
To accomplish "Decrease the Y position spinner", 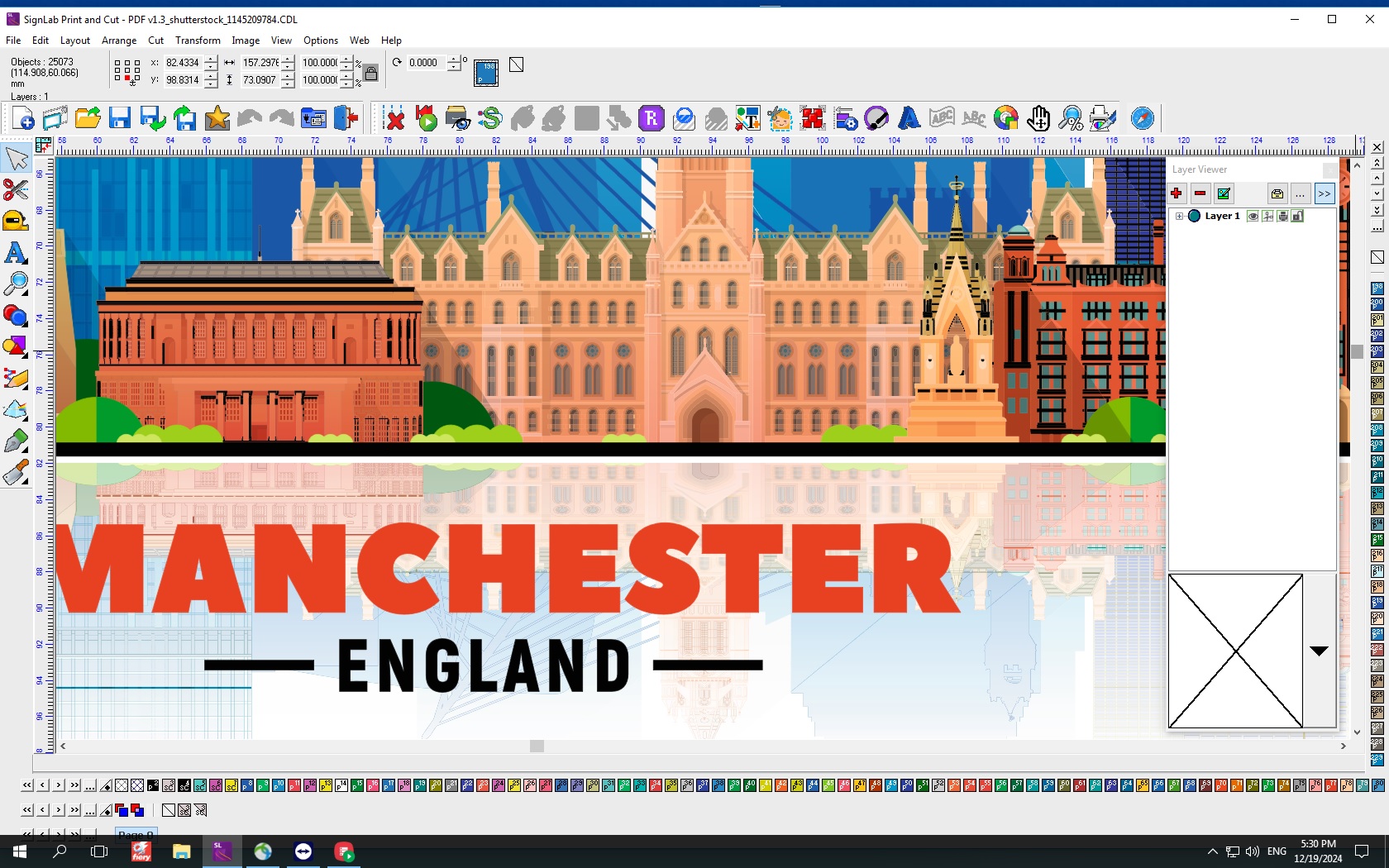I will [x=211, y=83].
